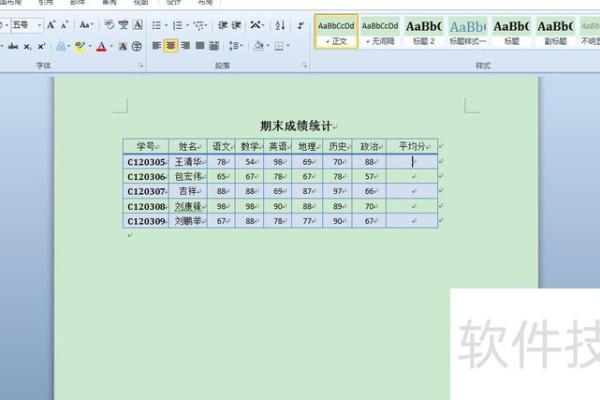This screenshot has height=400, width=600.
Task: Expand the bullet library arrow
Action: point(166,26)
